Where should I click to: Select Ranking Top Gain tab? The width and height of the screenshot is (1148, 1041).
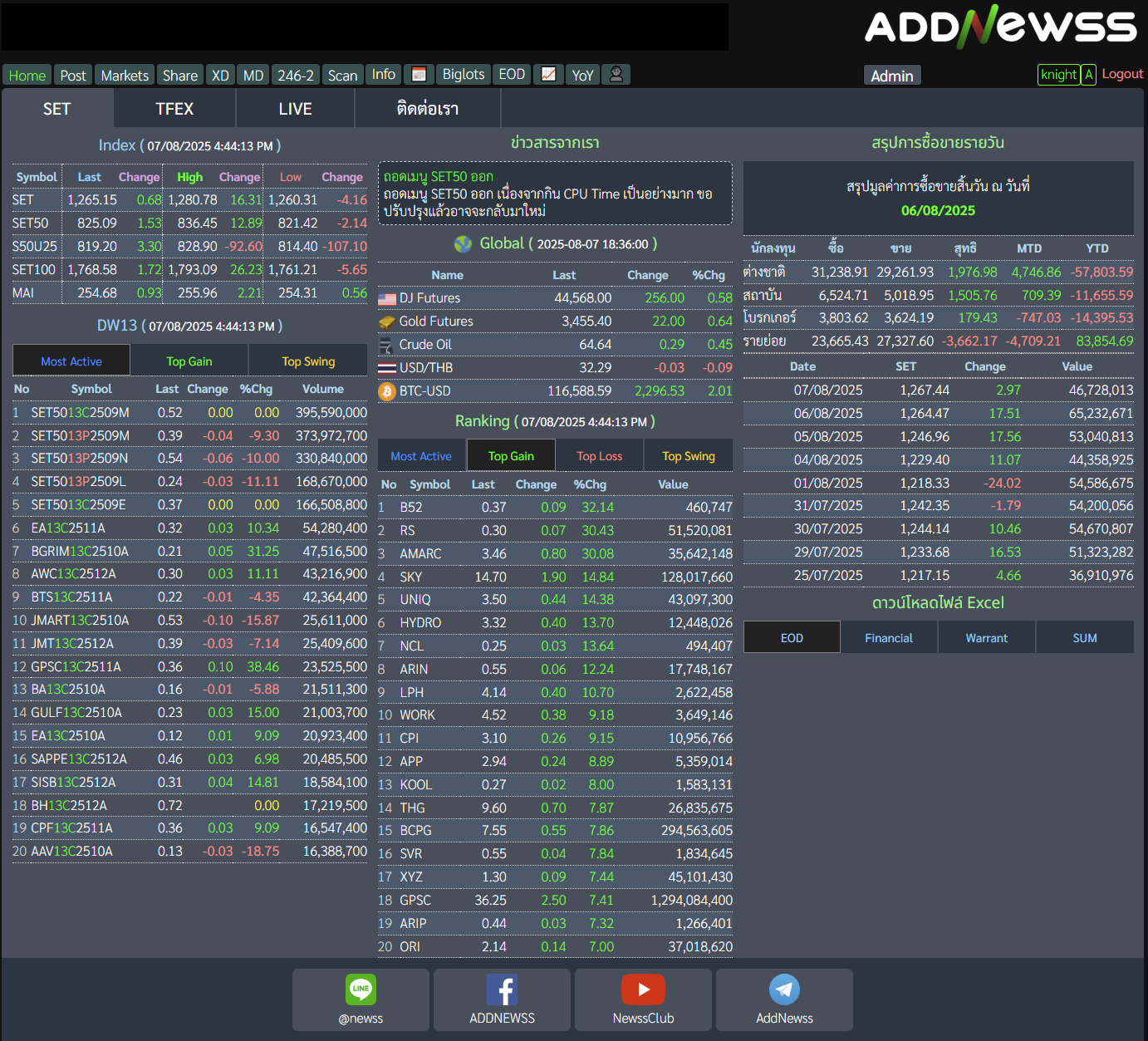tap(511, 456)
